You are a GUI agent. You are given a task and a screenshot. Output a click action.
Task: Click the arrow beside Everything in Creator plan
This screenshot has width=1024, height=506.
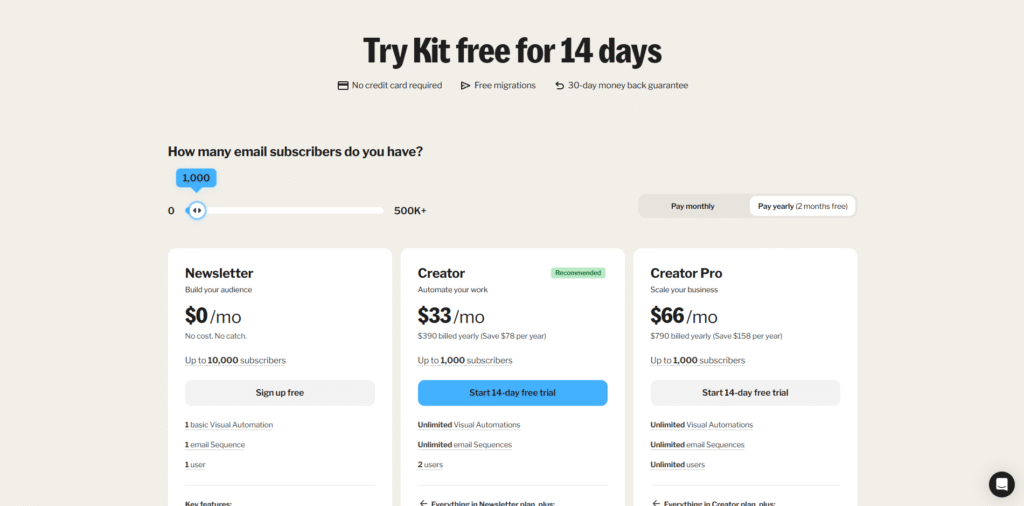(656, 503)
